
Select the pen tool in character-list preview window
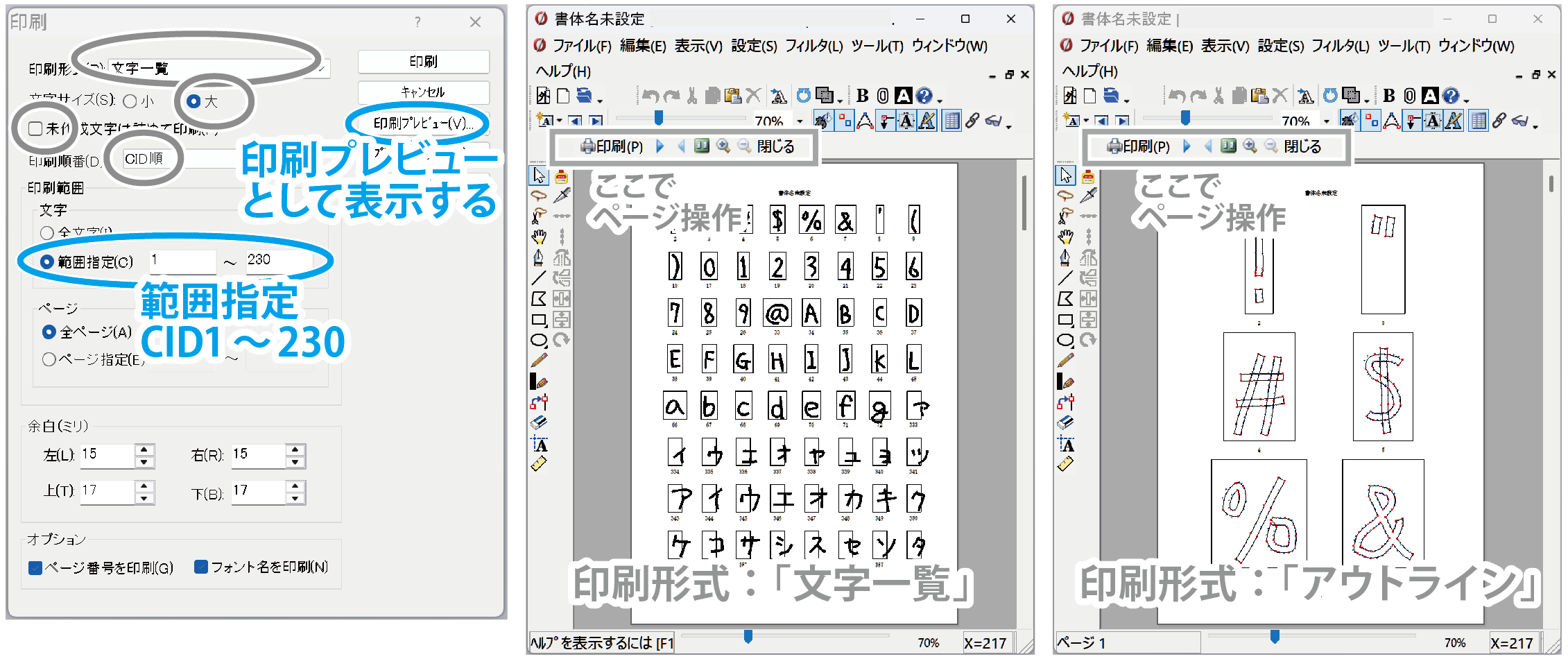(539, 258)
